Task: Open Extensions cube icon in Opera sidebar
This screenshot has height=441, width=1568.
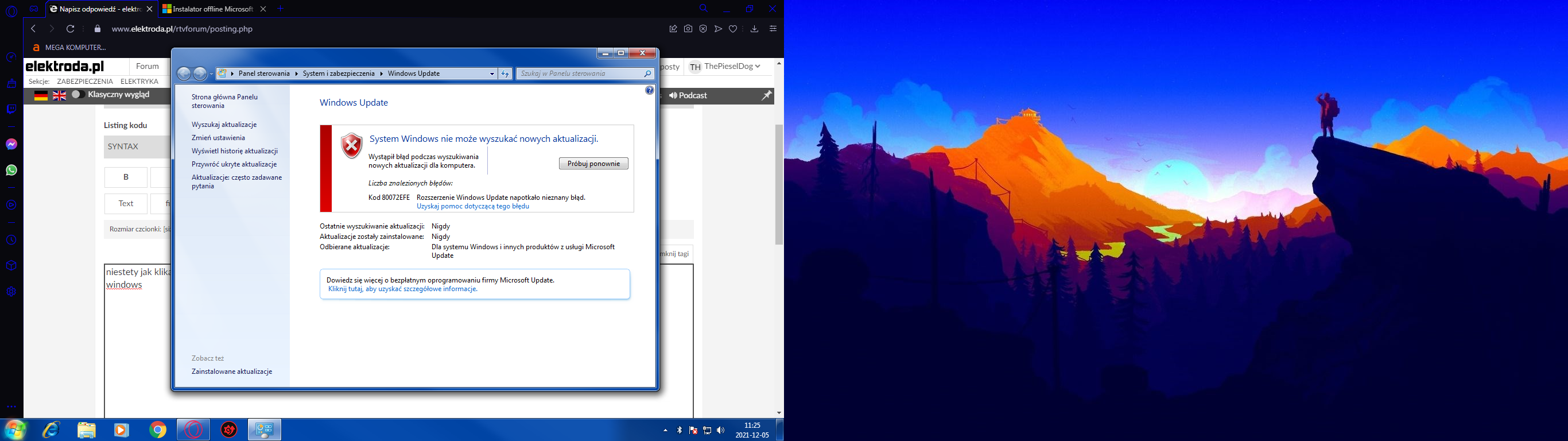Action: coord(11,266)
